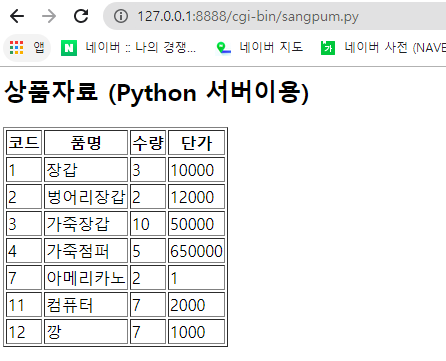This screenshot has height=361, width=446.
Task: Click the price cell 12000
Action: click(196, 197)
